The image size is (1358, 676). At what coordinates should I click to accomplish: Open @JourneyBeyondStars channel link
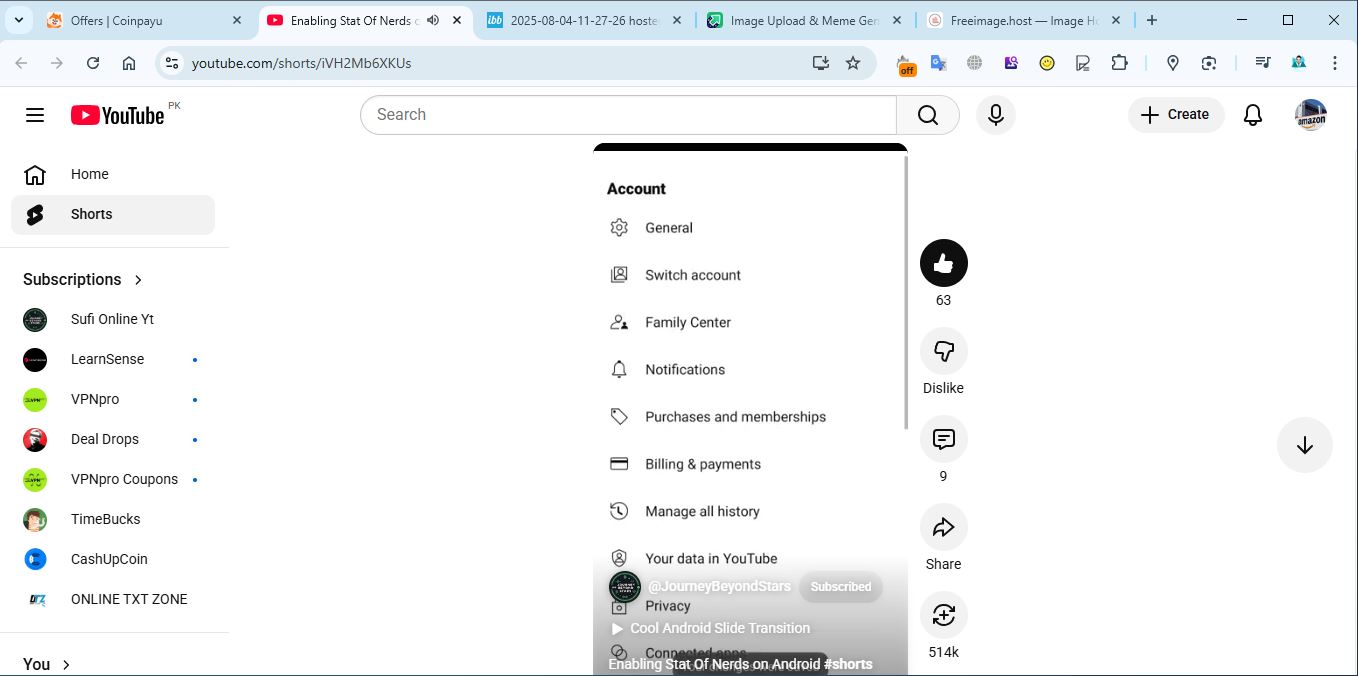tap(719, 587)
